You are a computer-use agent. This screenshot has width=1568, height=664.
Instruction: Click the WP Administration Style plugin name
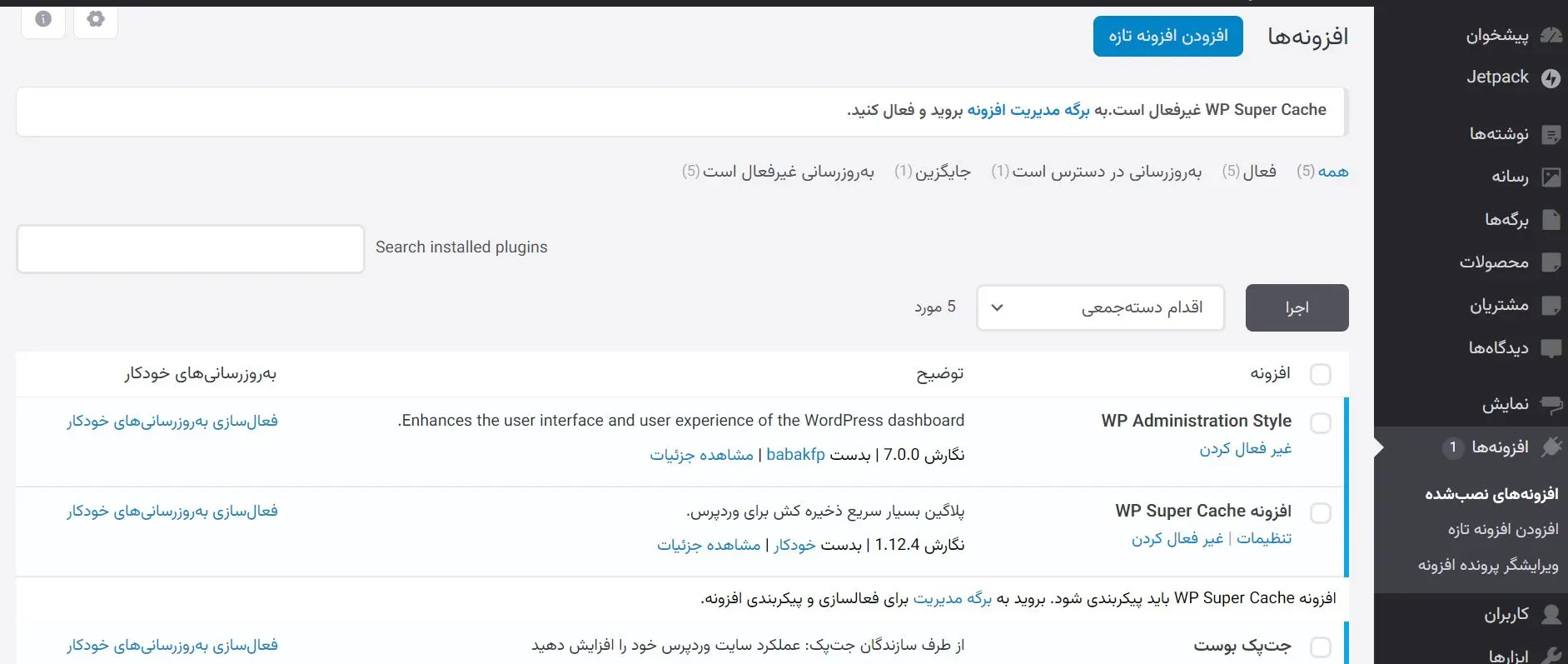(x=1197, y=421)
